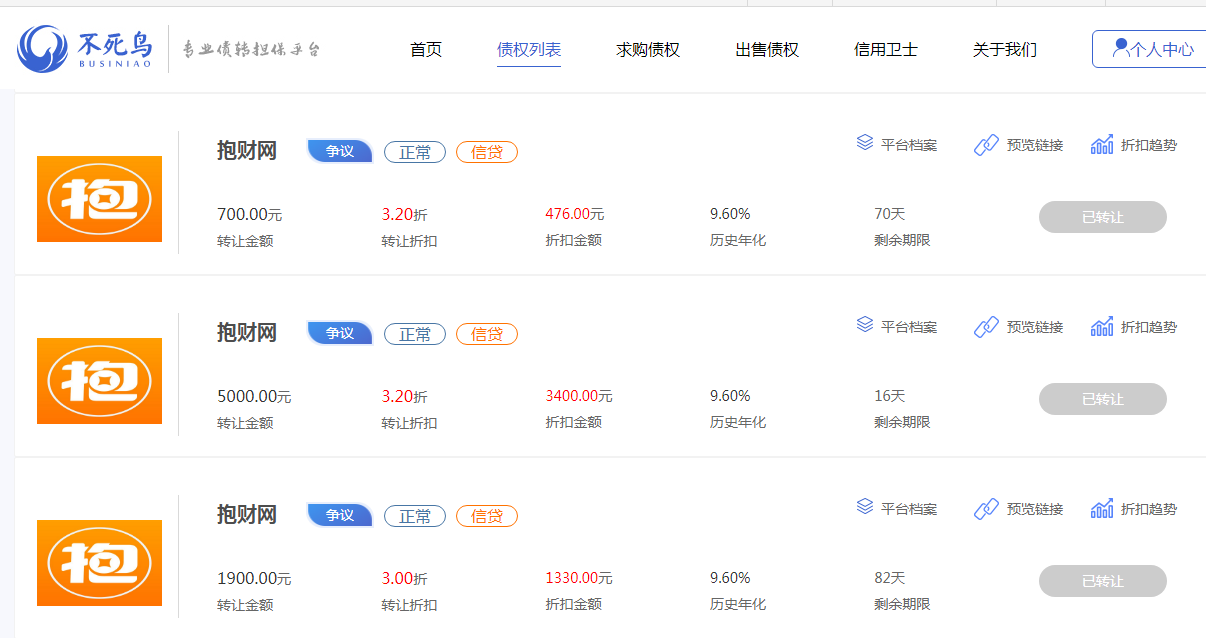Click 预览链接 chain icon for 1900.00元 listing
Image resolution: width=1206 pixels, height=638 pixels.
click(986, 509)
